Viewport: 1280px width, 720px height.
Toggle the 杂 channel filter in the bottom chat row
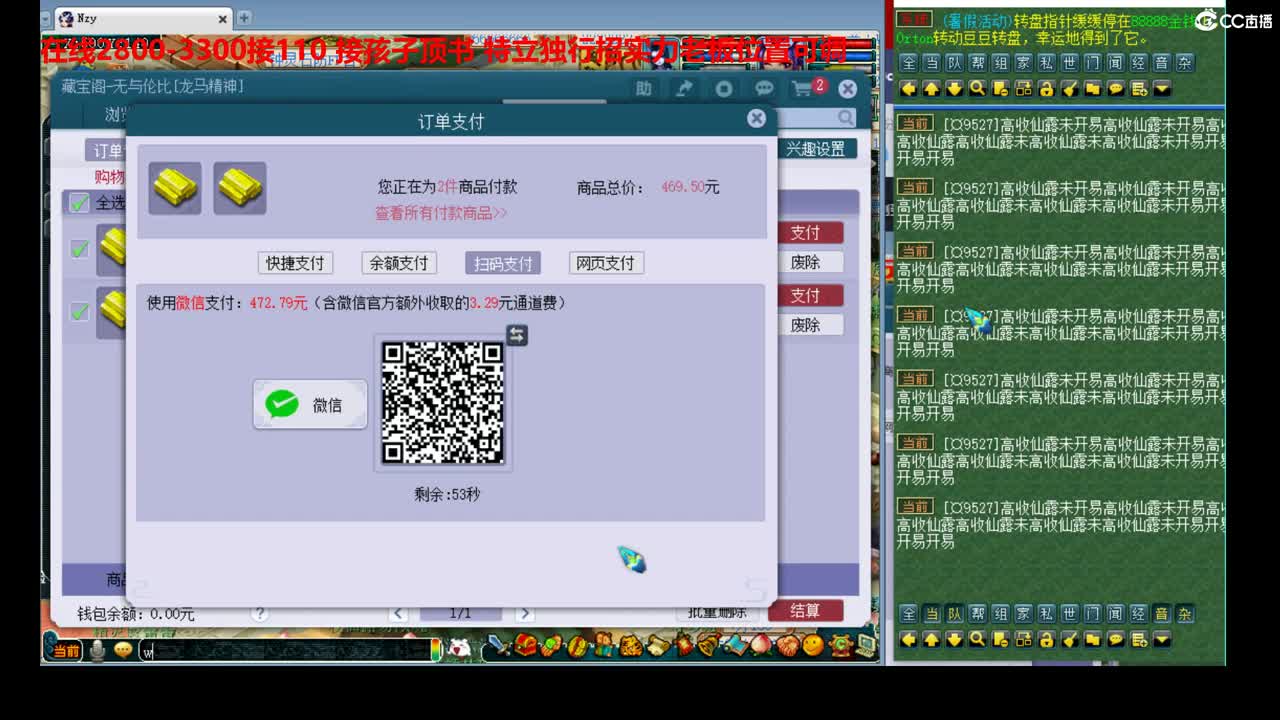coord(1184,613)
